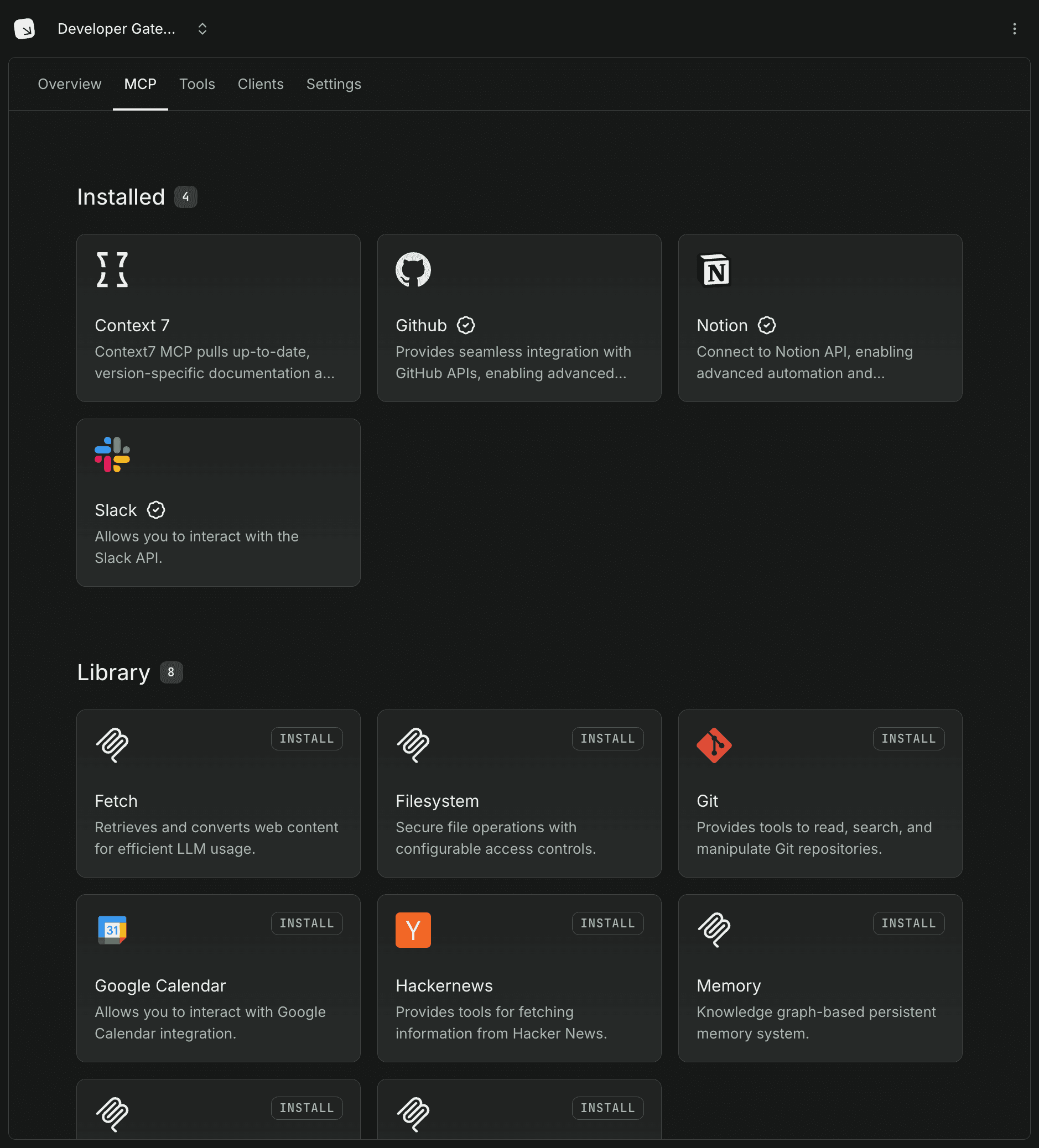This screenshot has width=1039, height=1148.
Task: Click the Hackernews Y icon
Action: pyautogui.click(x=413, y=930)
